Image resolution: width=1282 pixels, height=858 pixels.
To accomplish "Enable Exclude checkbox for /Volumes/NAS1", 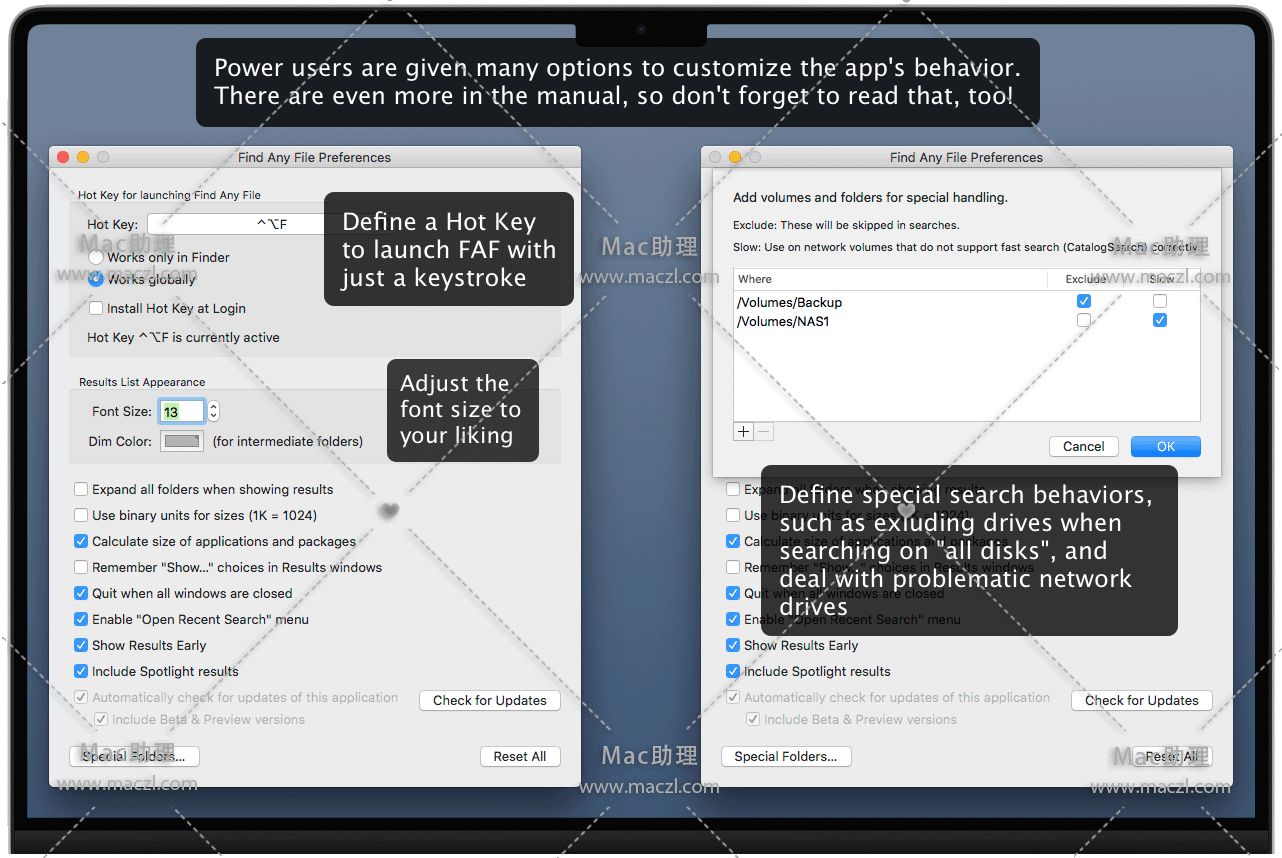I will [x=1083, y=321].
